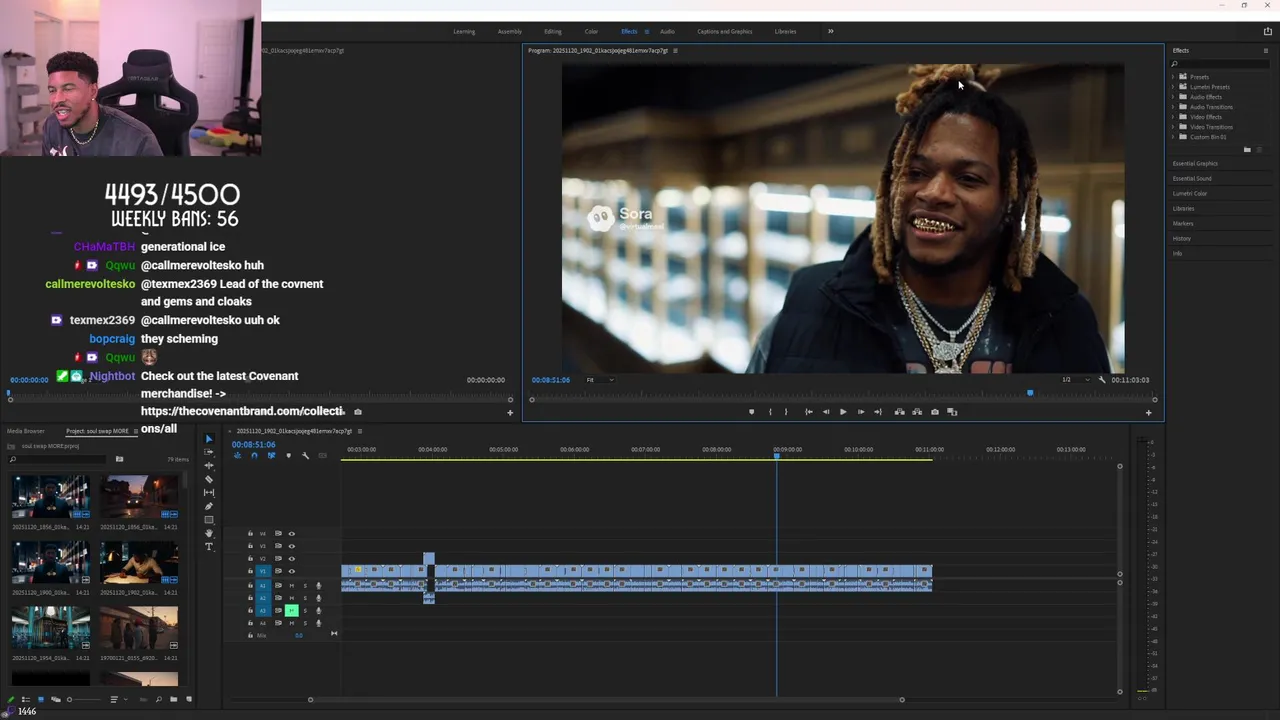
Task: Click the Lift button in Program monitor
Action: click(x=900, y=412)
